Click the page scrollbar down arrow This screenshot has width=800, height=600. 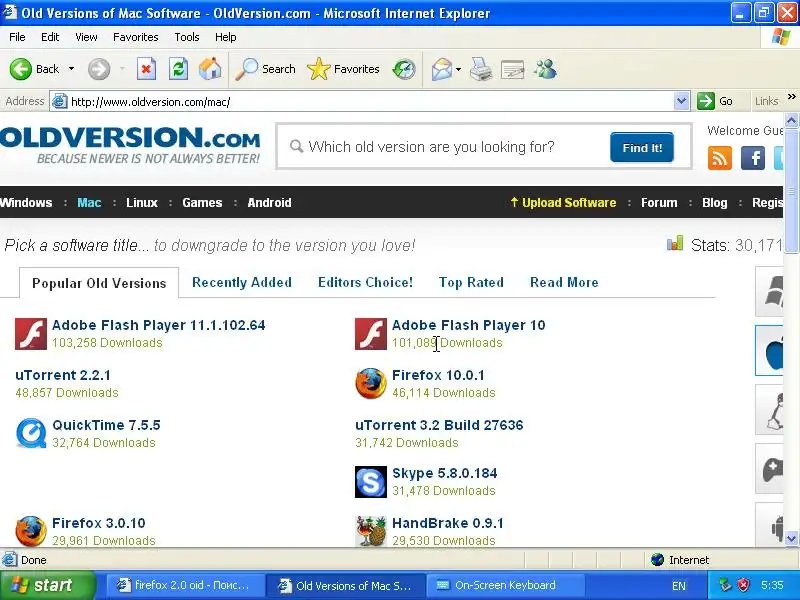point(791,538)
